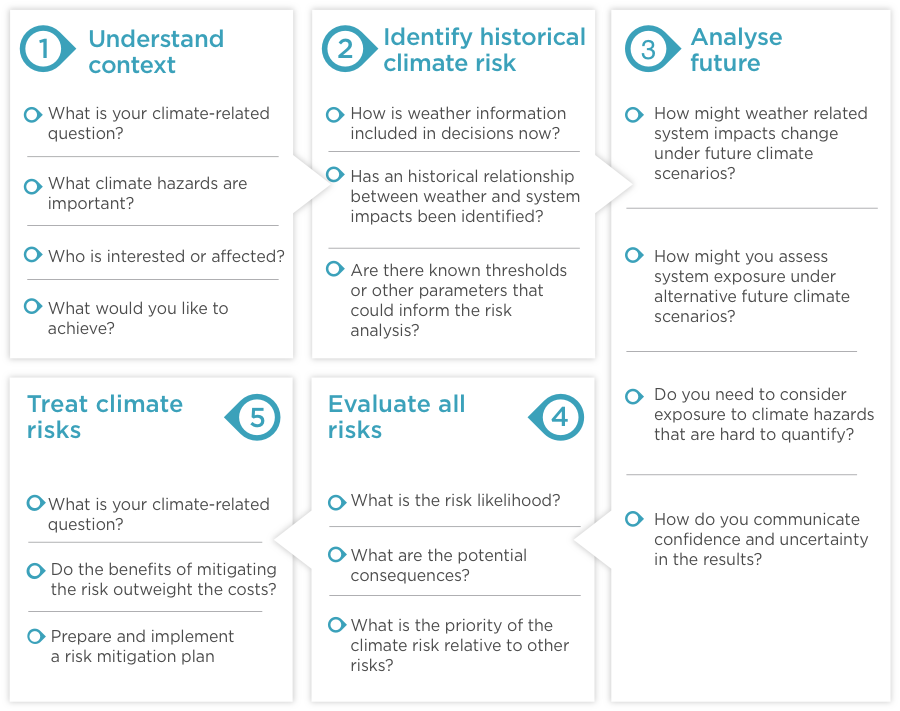This screenshot has height=711, width=900.
Task: Select bullet for 'What are the potential consequences?'
Action: click(x=337, y=554)
